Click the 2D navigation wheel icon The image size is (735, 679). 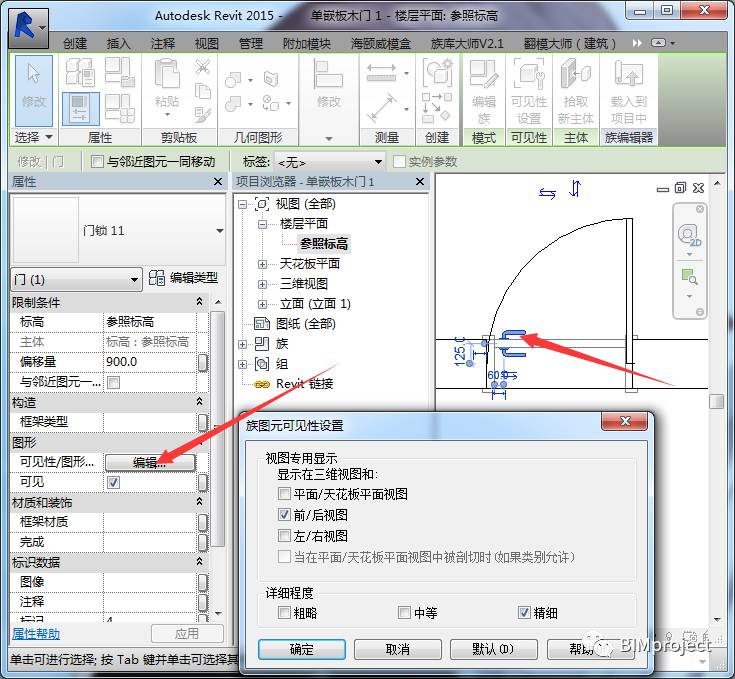click(x=689, y=236)
